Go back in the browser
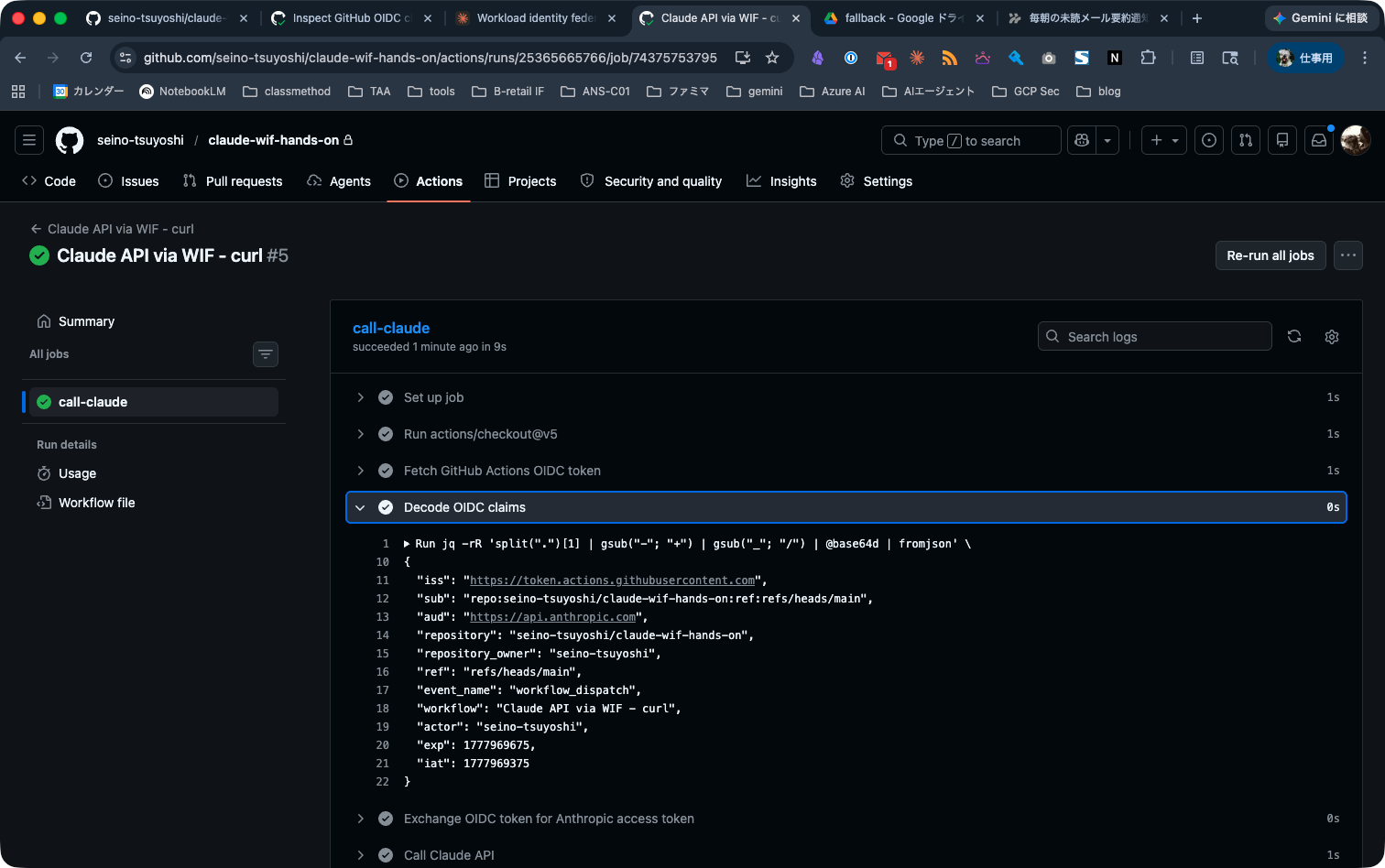 (x=20, y=58)
